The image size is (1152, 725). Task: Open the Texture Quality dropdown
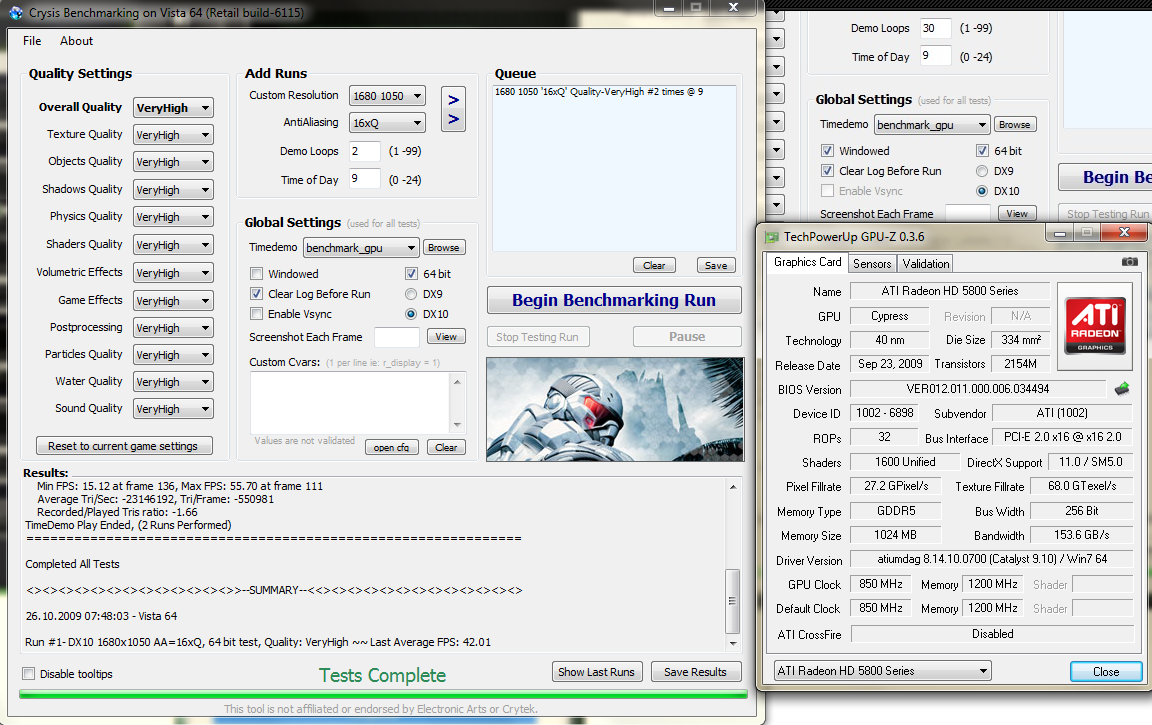(173, 135)
